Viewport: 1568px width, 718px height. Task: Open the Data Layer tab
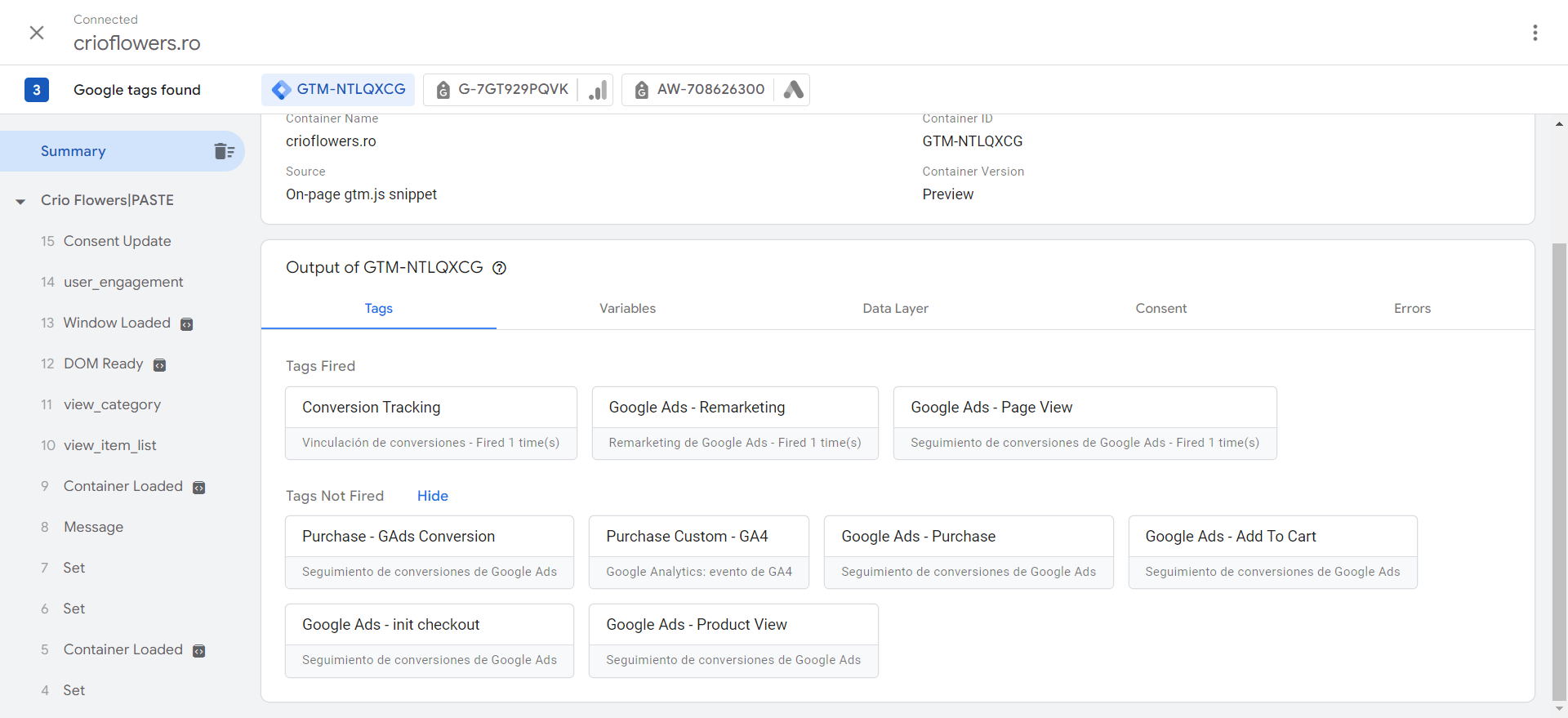[895, 309]
